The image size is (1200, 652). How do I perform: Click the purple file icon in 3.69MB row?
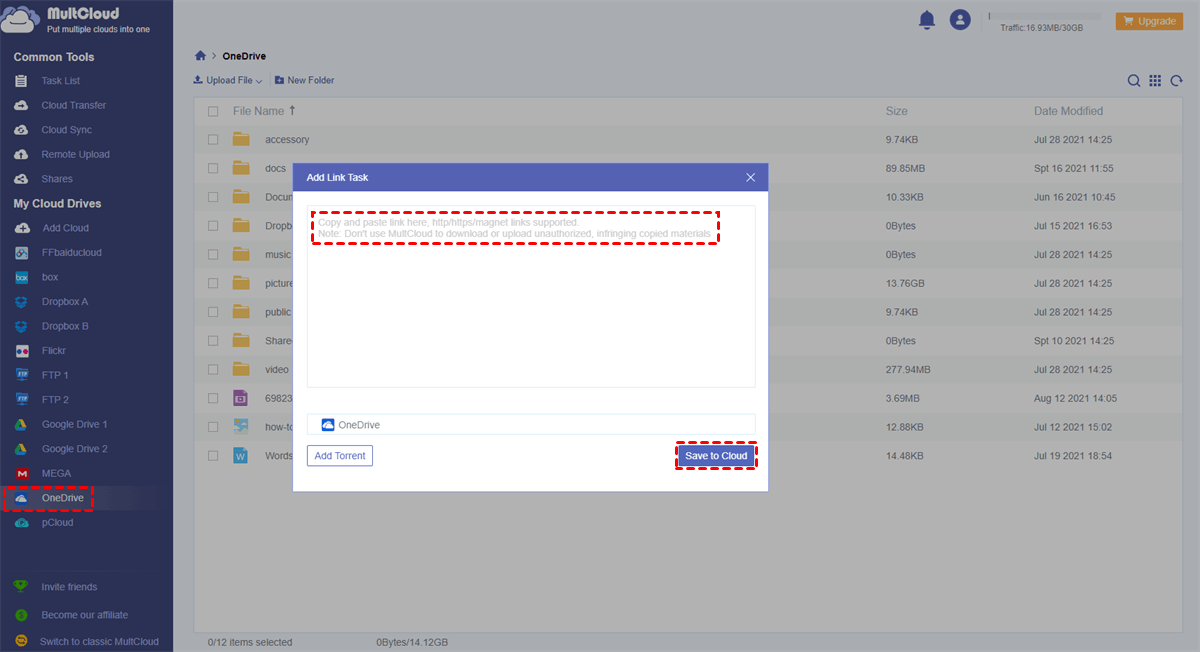[x=240, y=398]
